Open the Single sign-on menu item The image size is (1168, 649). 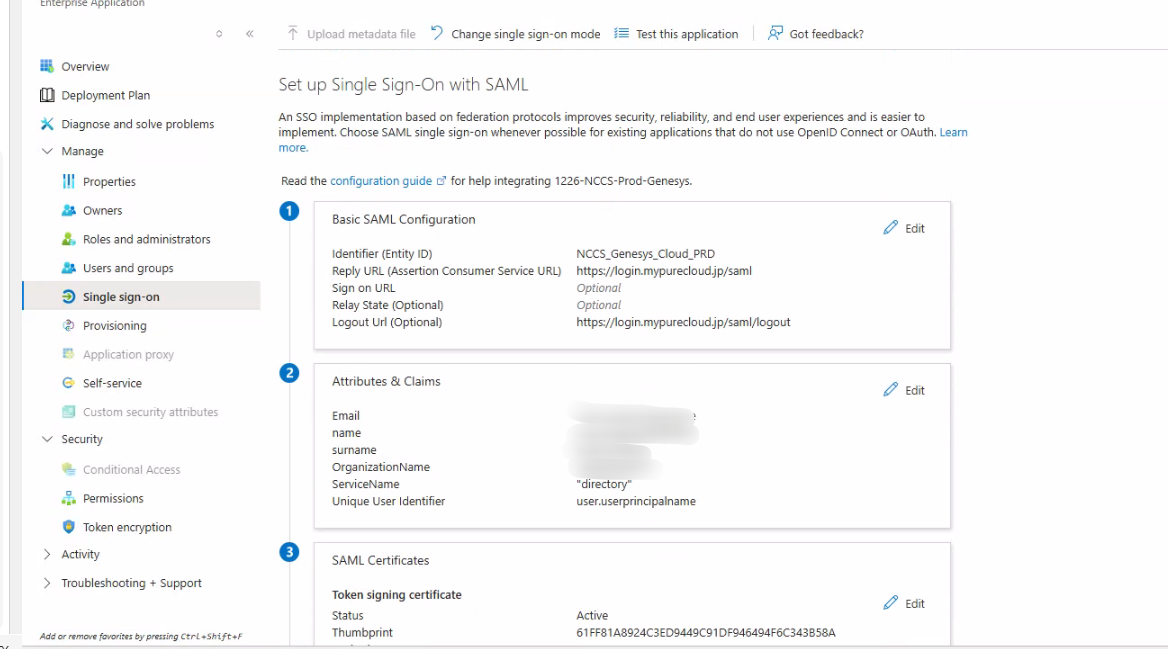tap(121, 297)
